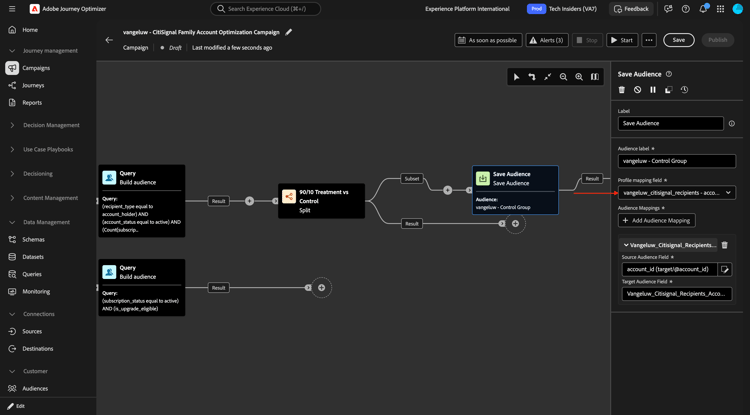Expand Decision Management section
This screenshot has width=750, height=415.
tap(12, 125)
